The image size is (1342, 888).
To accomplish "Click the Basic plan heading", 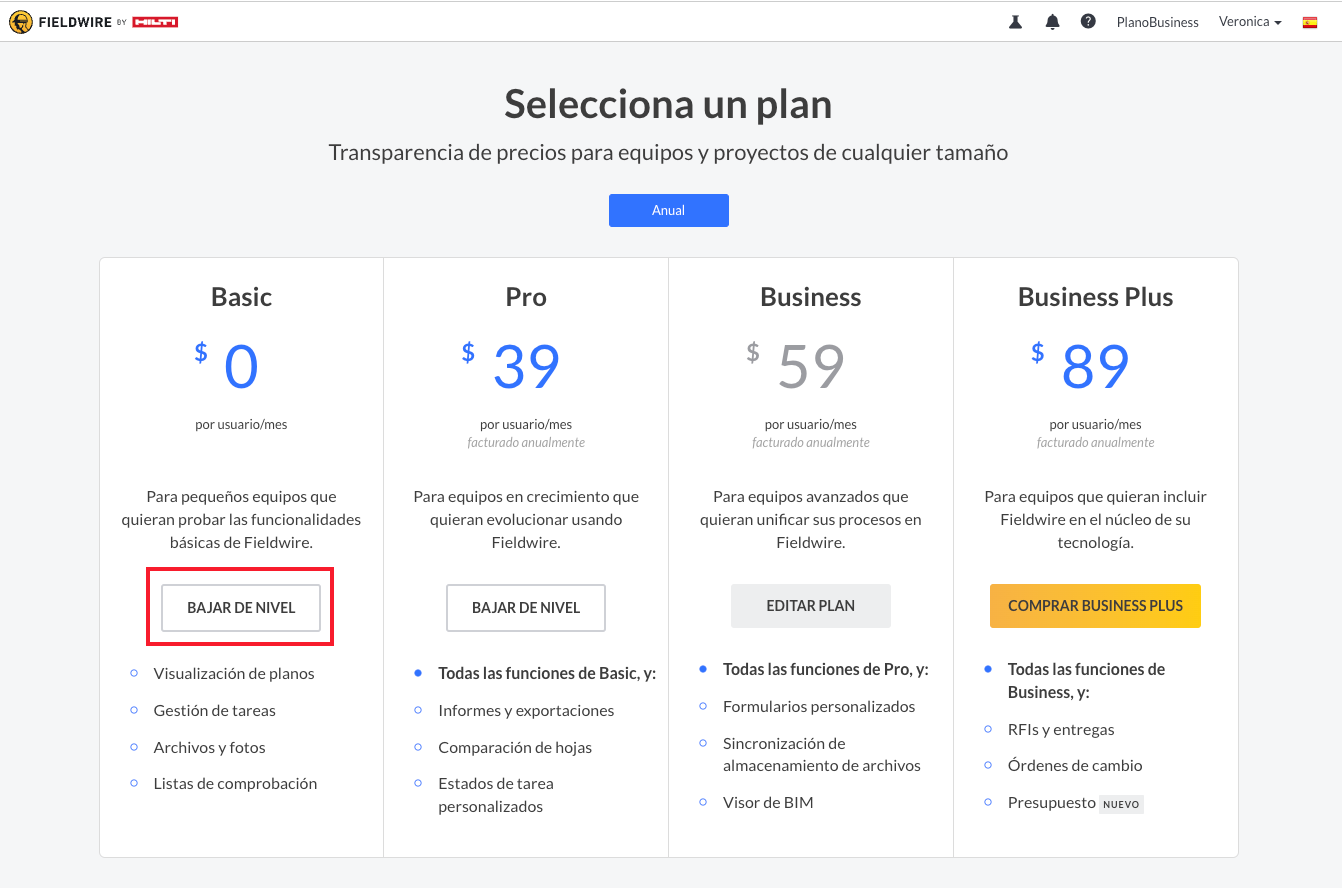I will (x=241, y=297).
